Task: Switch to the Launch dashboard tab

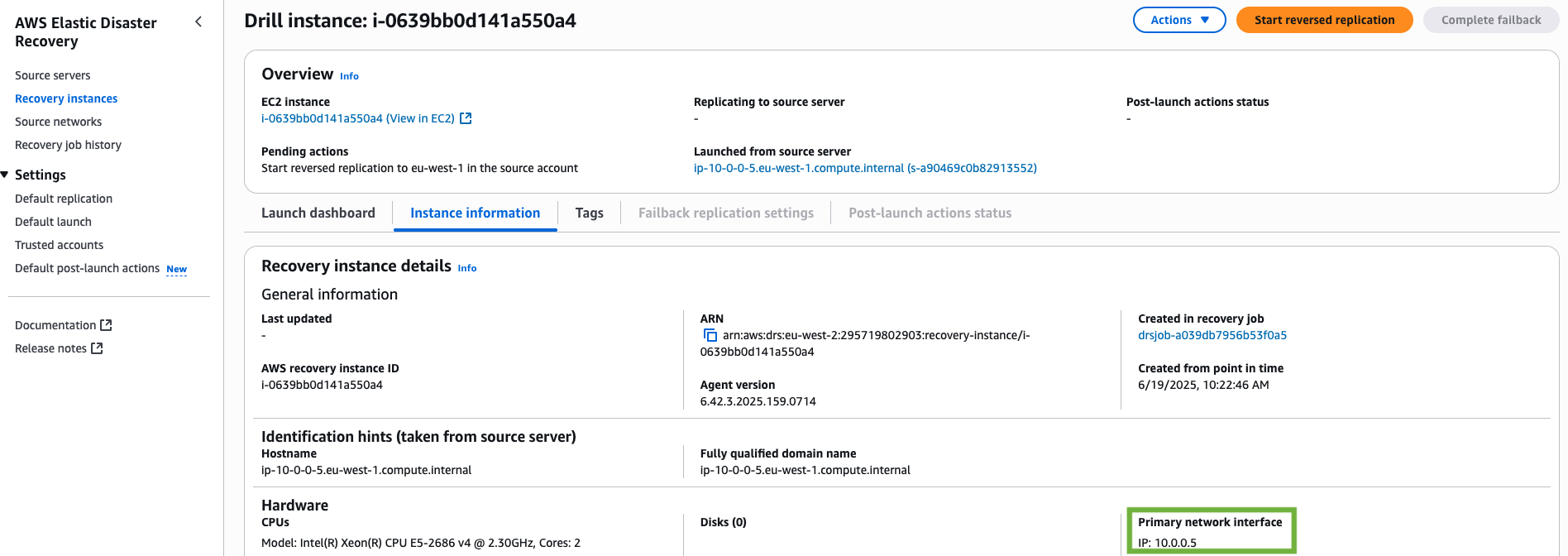Action: 318,213
